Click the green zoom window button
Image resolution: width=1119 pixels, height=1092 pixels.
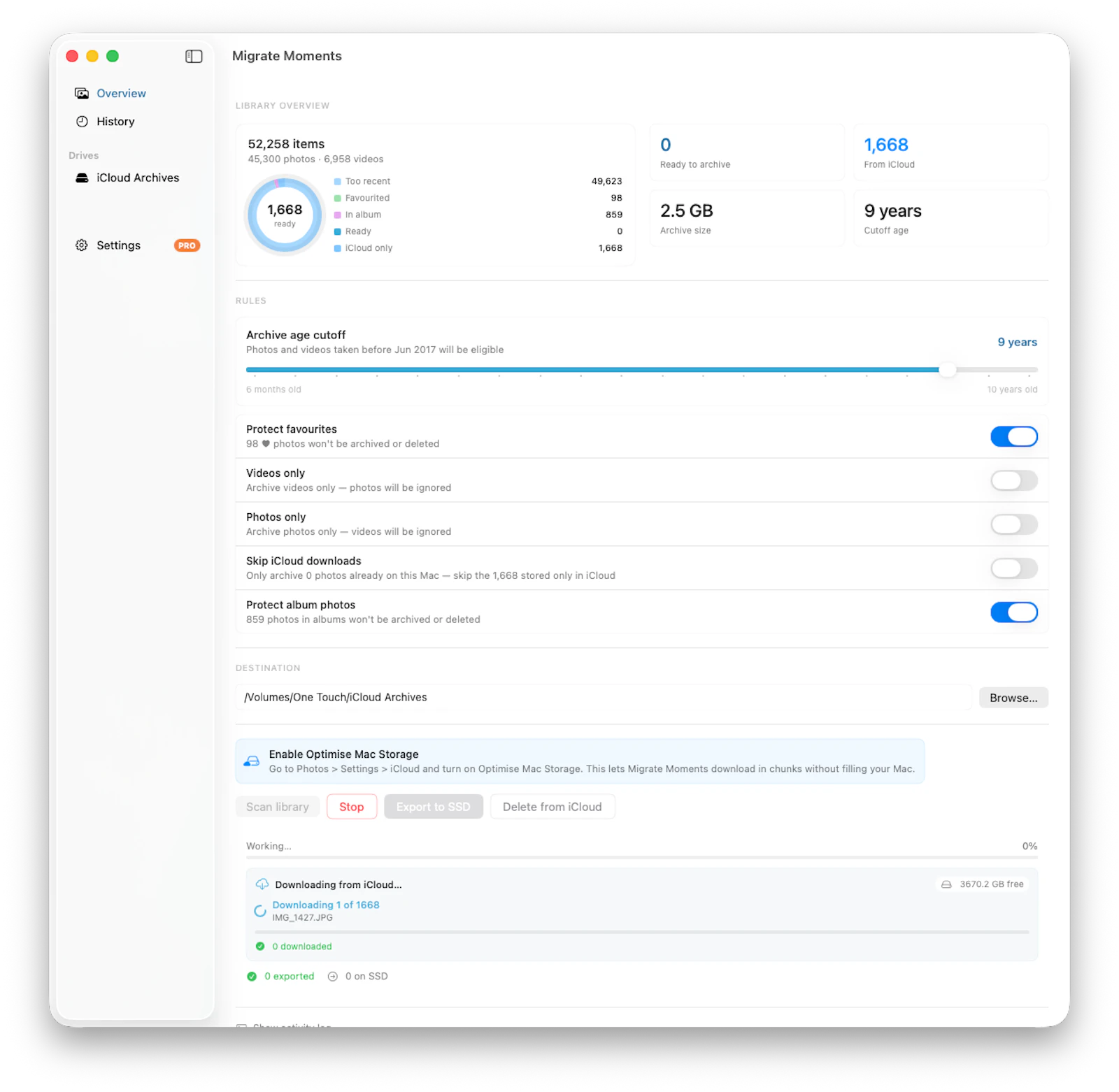point(113,57)
